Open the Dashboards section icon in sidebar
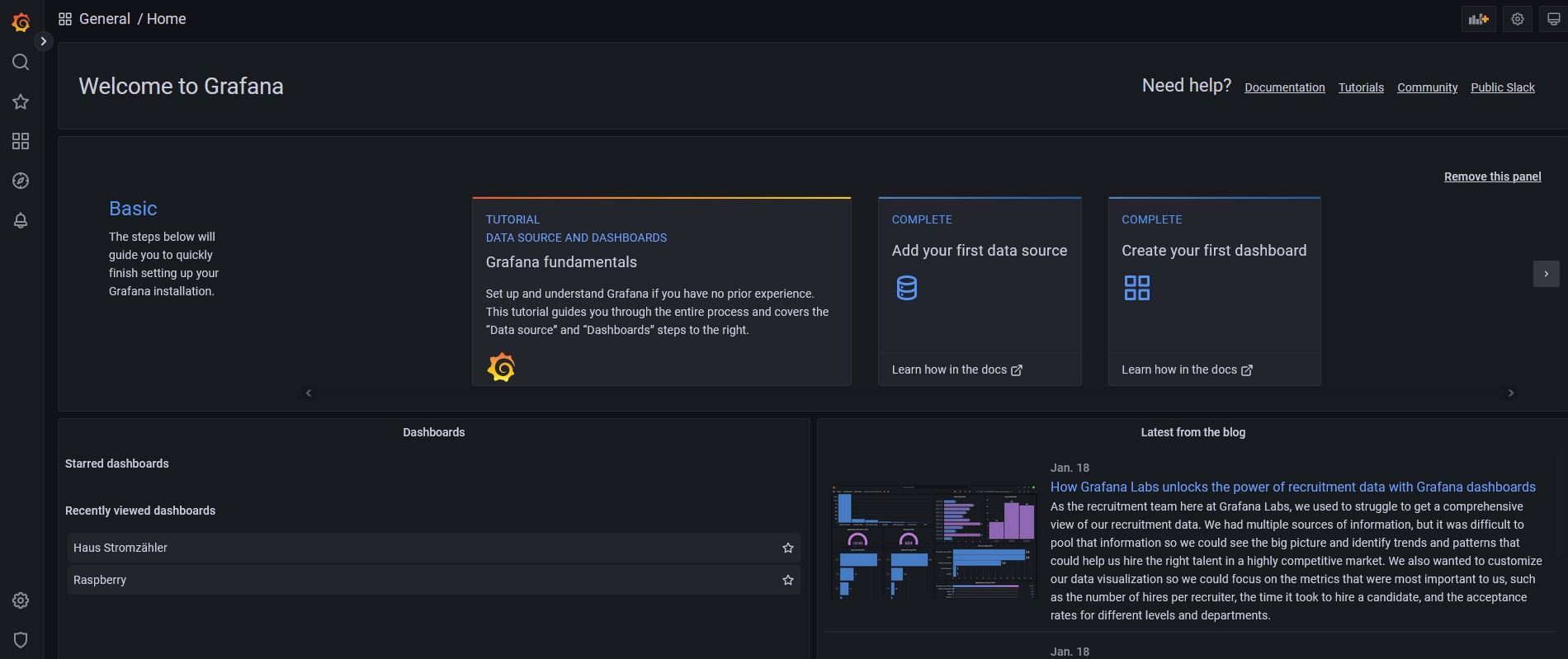Viewport: 1568px width, 659px height. (21, 141)
